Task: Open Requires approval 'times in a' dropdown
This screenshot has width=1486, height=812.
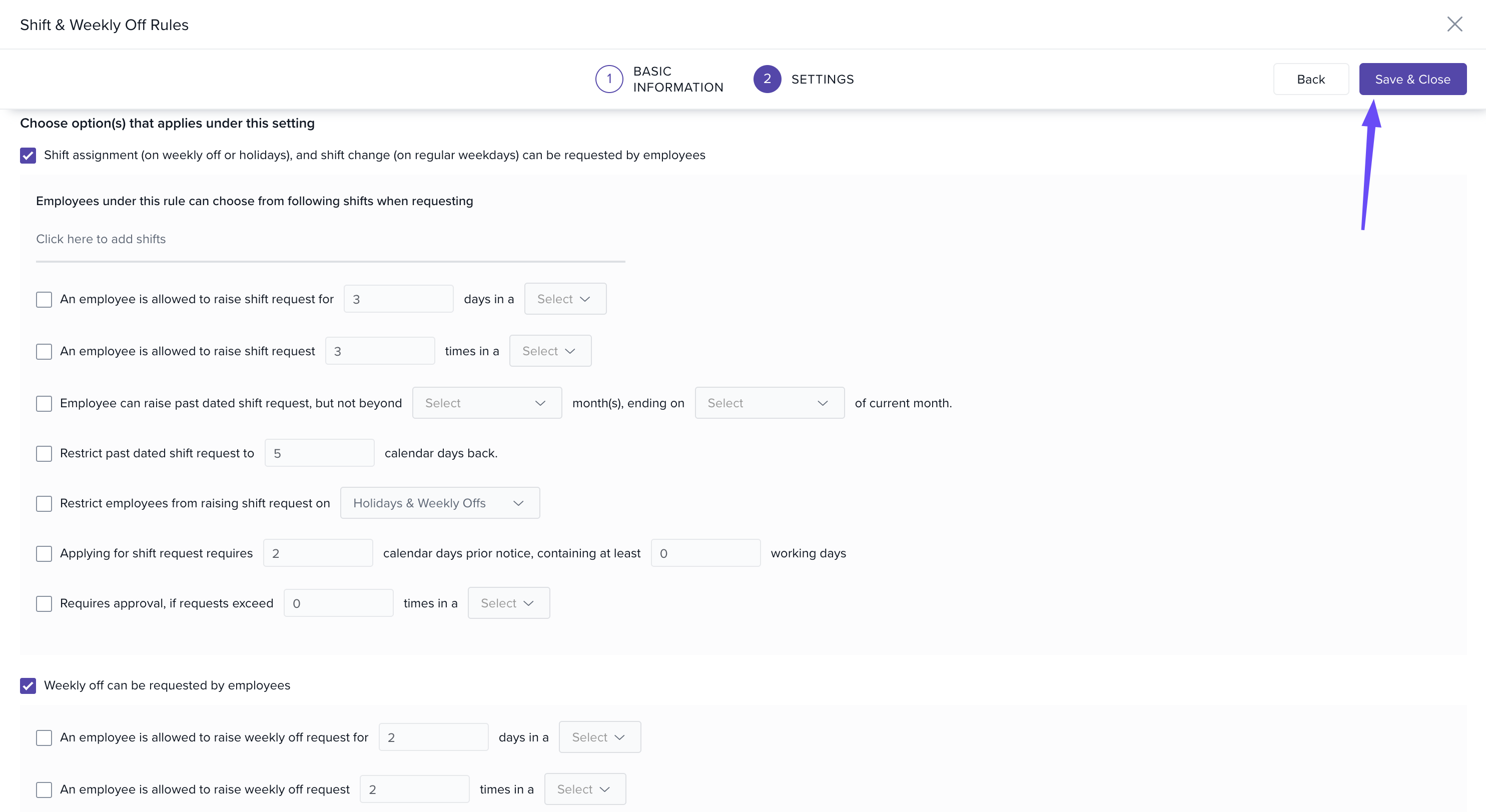Action: 508,603
